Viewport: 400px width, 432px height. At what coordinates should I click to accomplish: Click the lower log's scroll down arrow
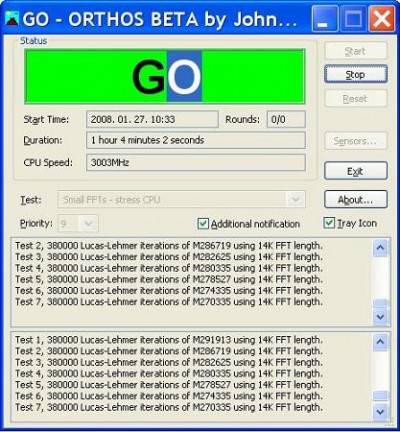coord(381,412)
